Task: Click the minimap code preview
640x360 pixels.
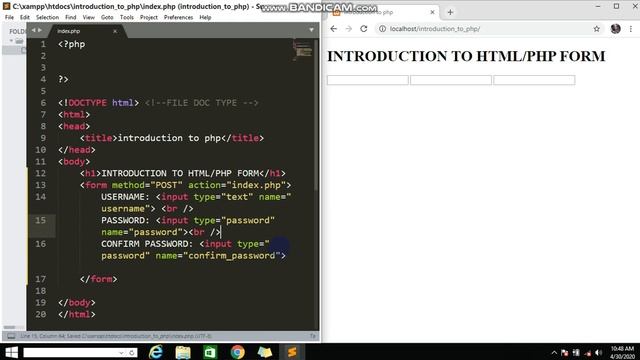Action: click(302, 50)
